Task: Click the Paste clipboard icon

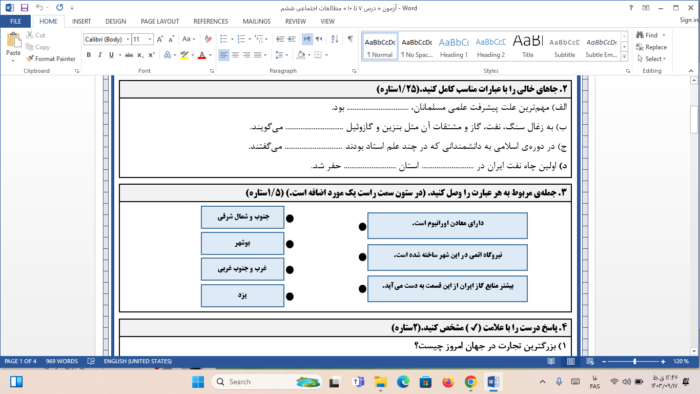Action: 13,41
